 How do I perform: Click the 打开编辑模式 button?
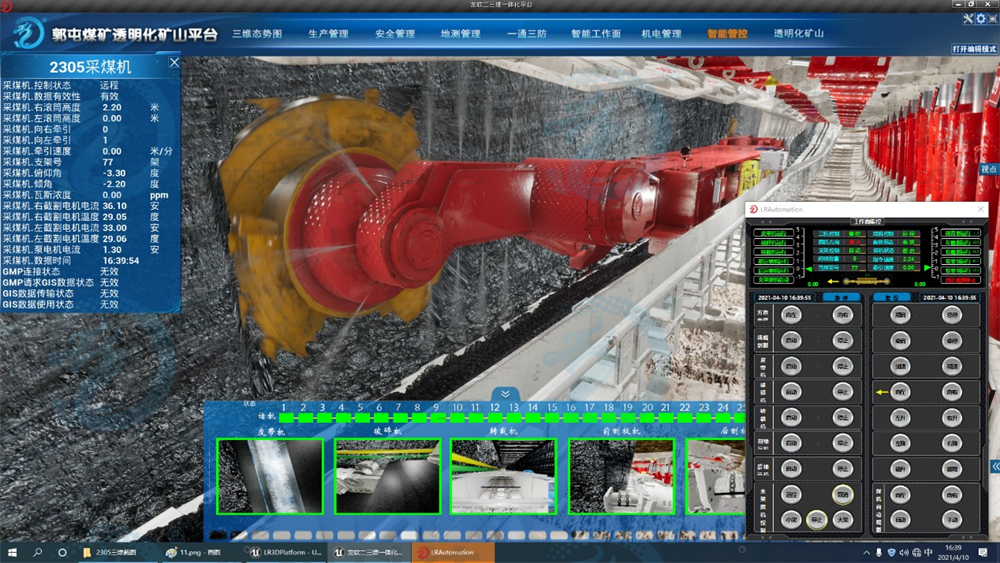coord(974,49)
